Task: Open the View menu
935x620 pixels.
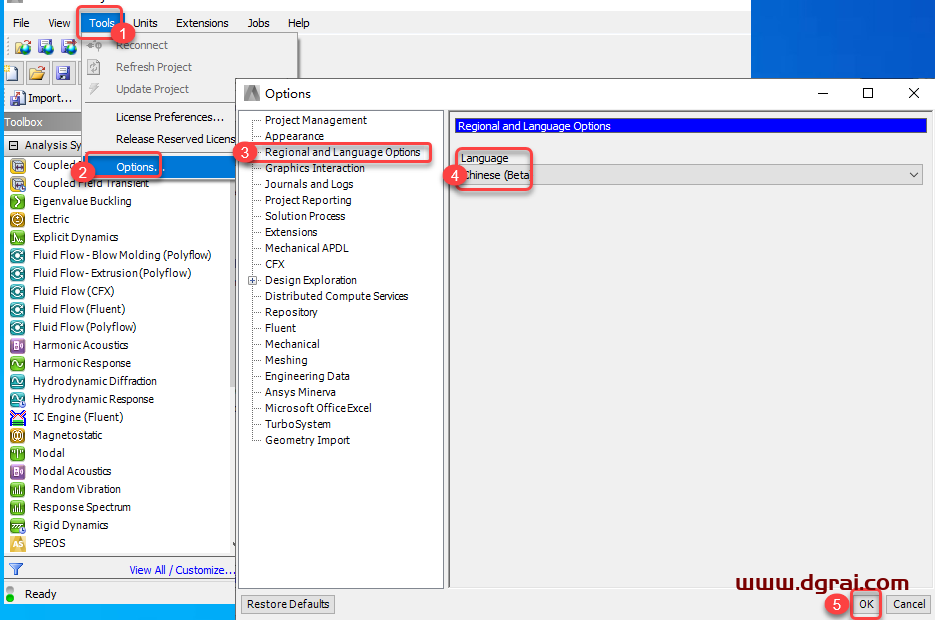Action: [59, 23]
